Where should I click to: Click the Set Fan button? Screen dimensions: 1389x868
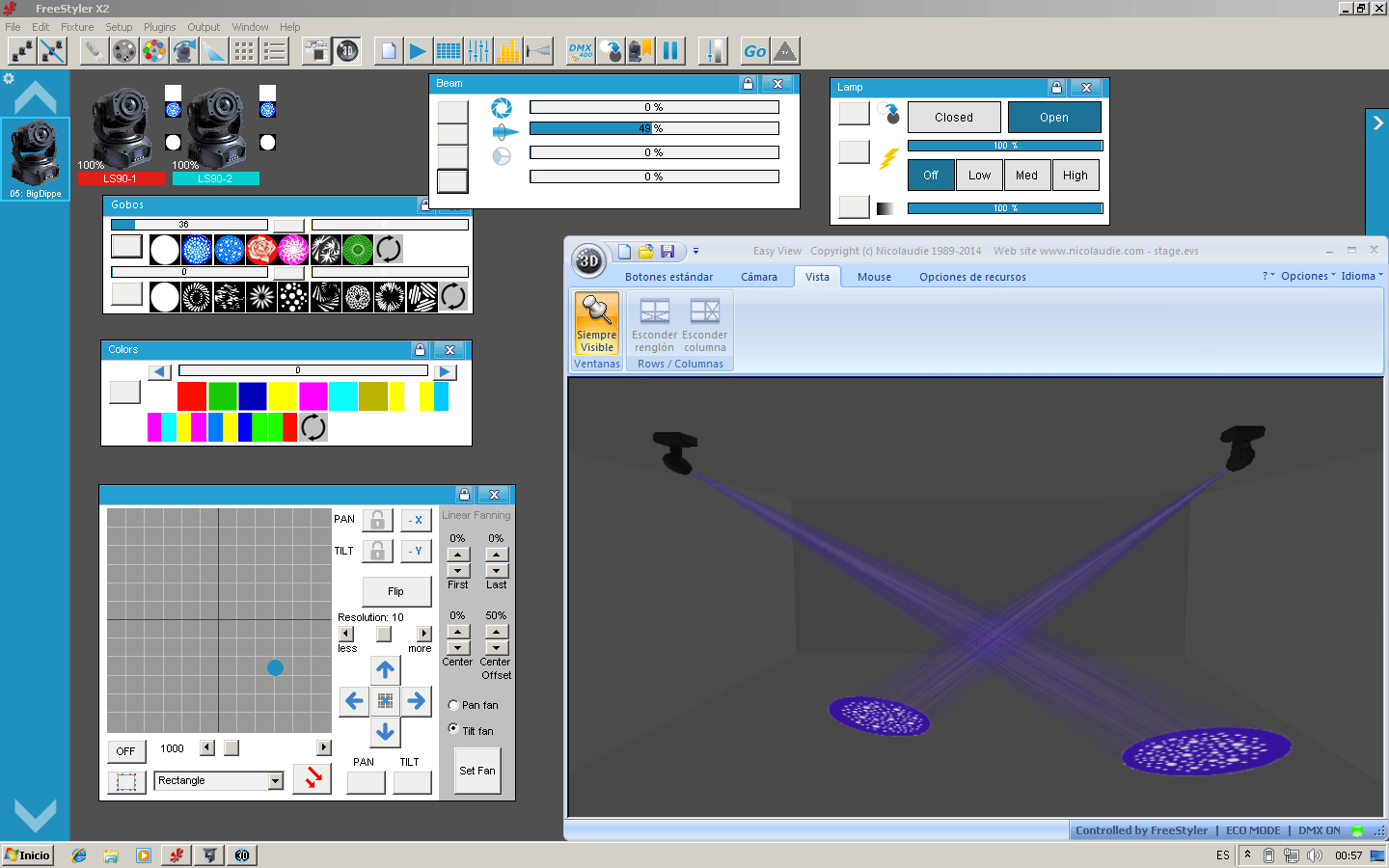477,771
